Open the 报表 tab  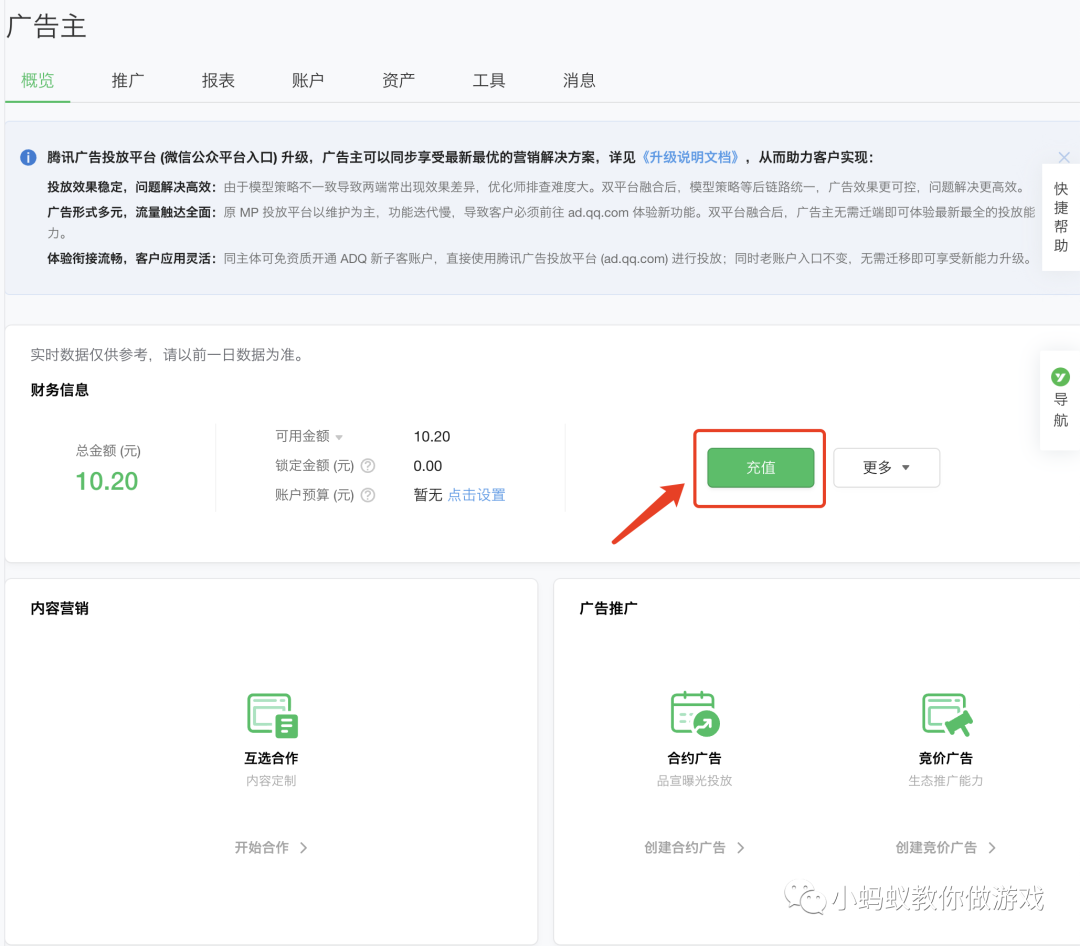tap(218, 81)
